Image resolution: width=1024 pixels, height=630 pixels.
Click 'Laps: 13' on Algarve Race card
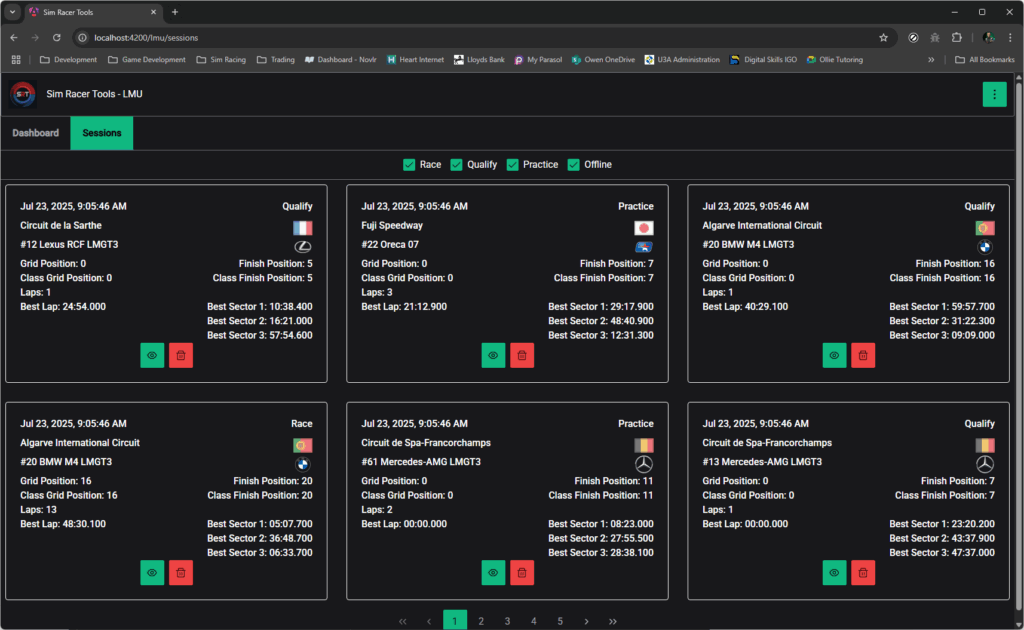tap(39, 510)
